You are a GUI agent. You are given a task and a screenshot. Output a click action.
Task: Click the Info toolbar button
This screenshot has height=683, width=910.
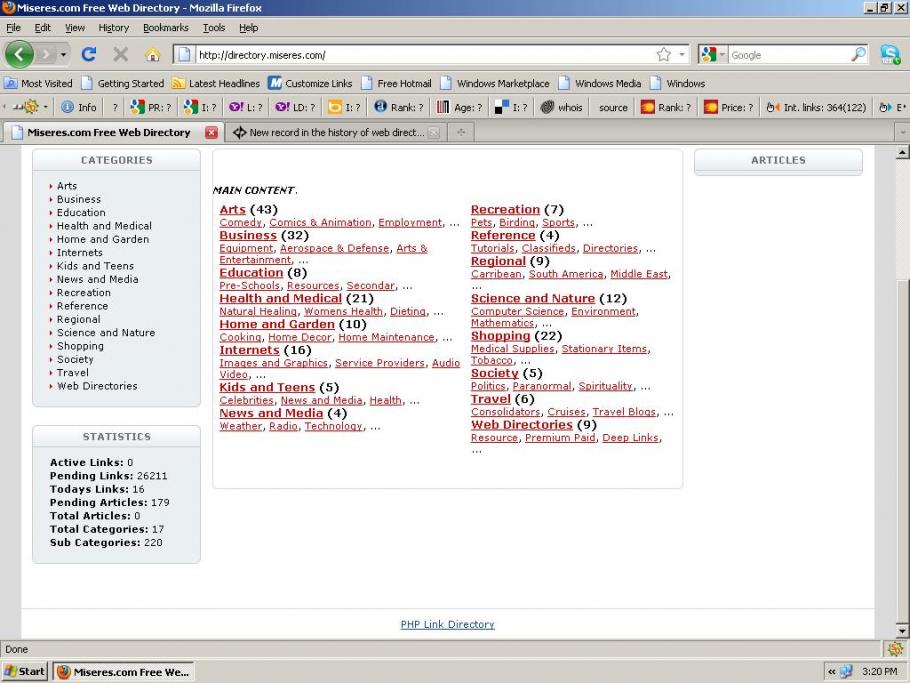pos(79,107)
